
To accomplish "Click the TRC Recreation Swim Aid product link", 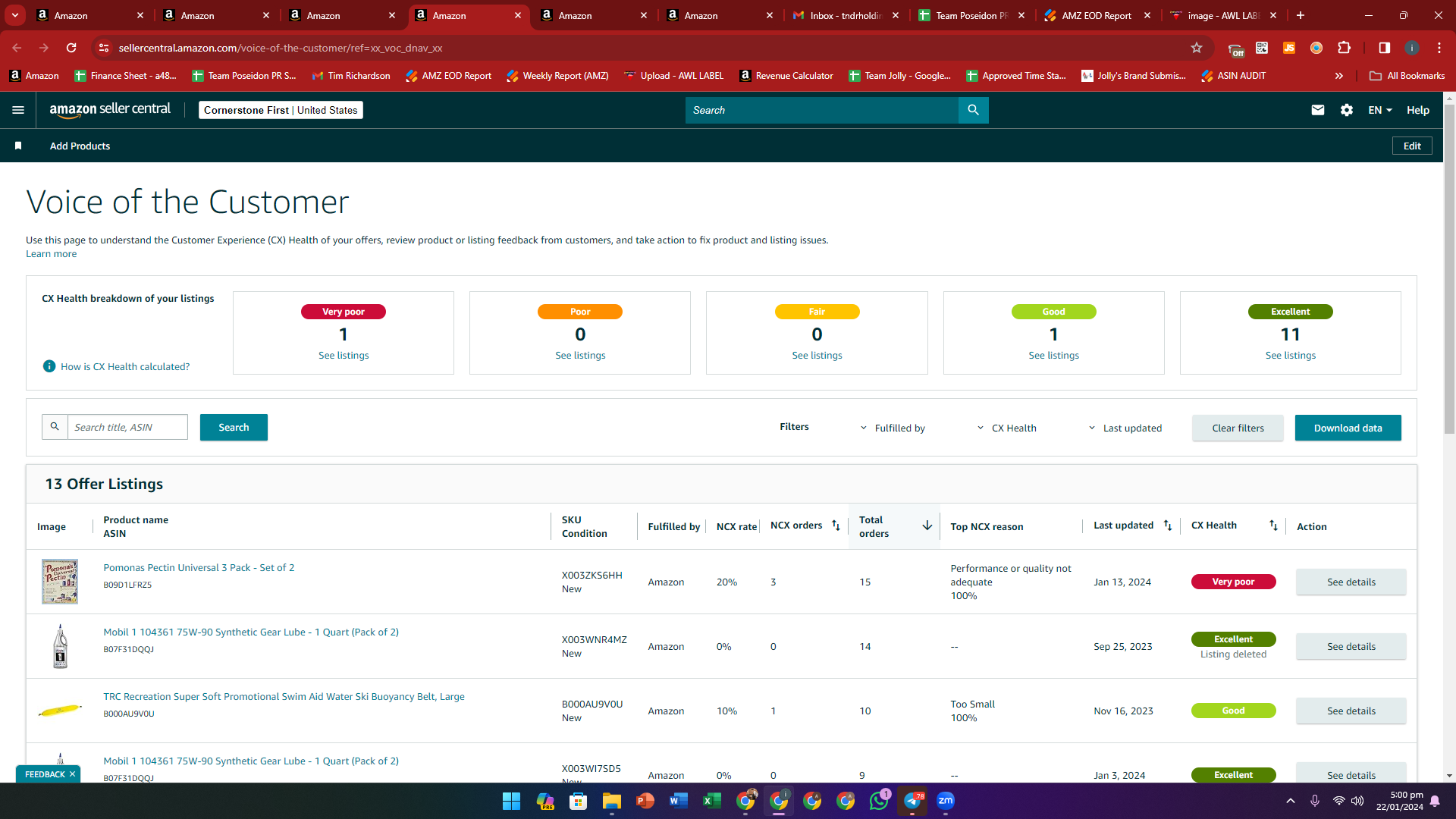I will coord(284,696).
